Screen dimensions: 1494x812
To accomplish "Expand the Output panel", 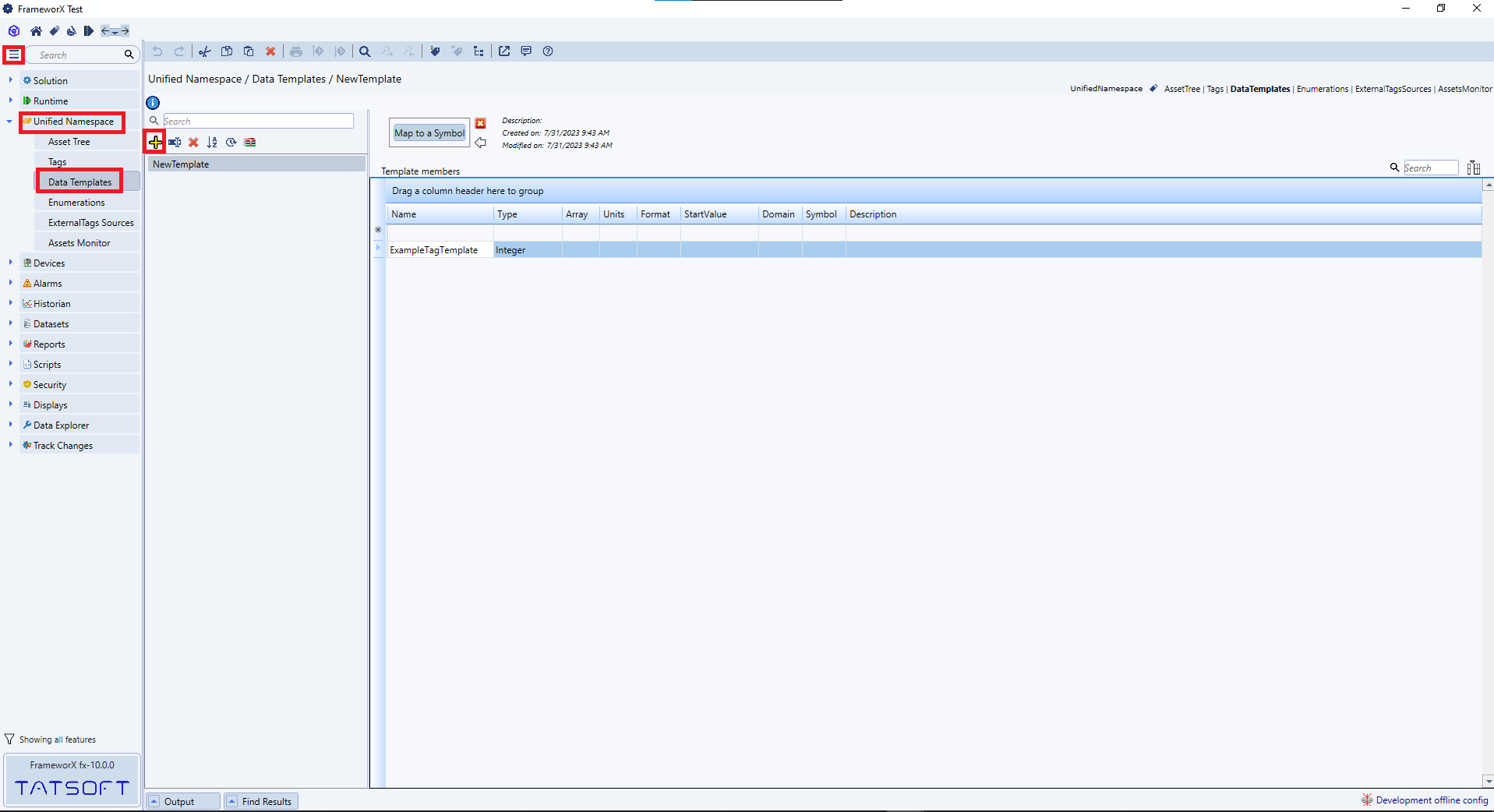I will click(154, 801).
